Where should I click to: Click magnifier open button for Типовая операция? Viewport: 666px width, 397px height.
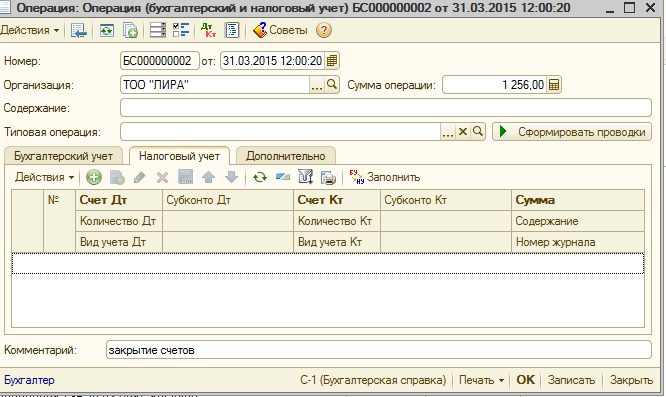478,132
